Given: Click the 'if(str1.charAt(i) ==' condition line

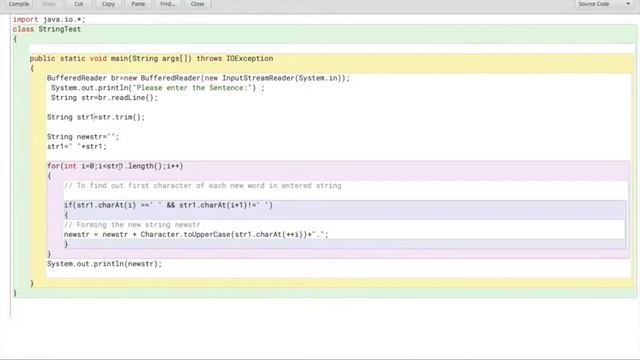Looking at the screenshot, I should [x=168, y=205].
